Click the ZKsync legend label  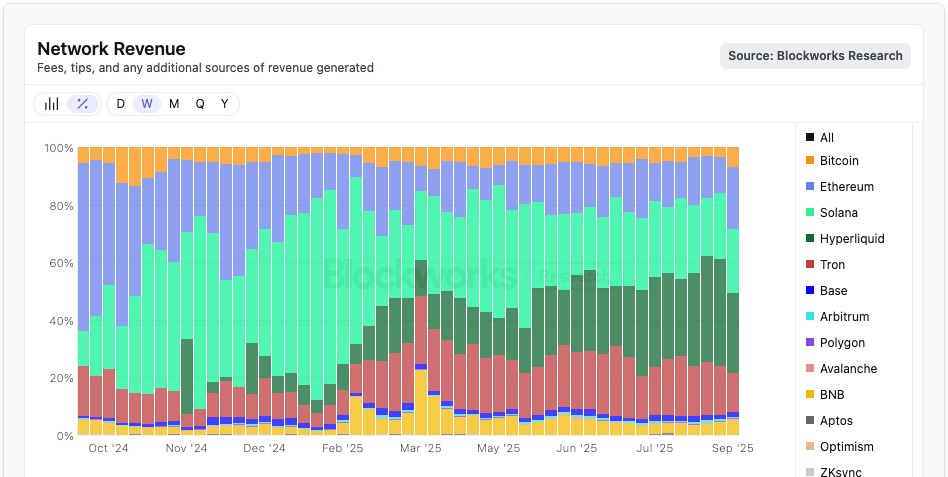(x=840, y=472)
